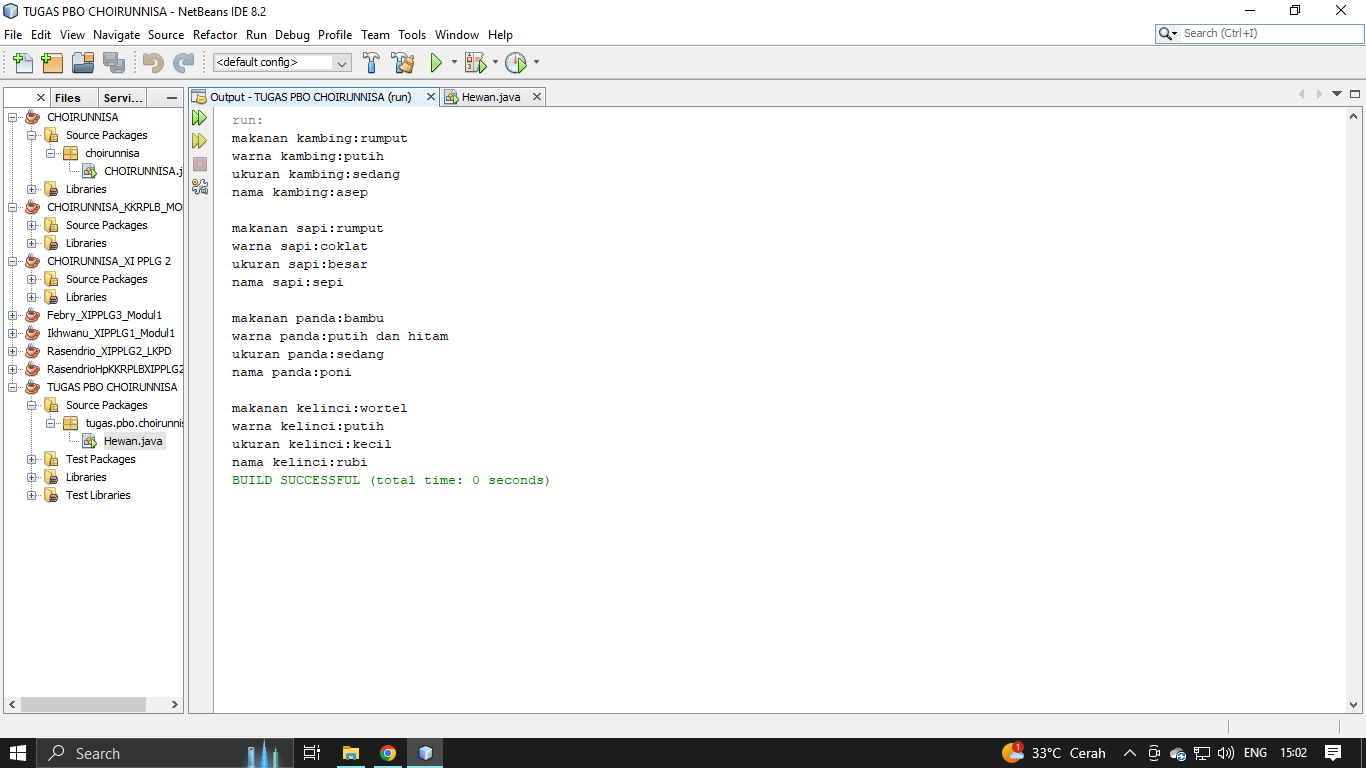Click the Projects panel horizontal scrollbar
The image size is (1366, 768).
point(90,704)
